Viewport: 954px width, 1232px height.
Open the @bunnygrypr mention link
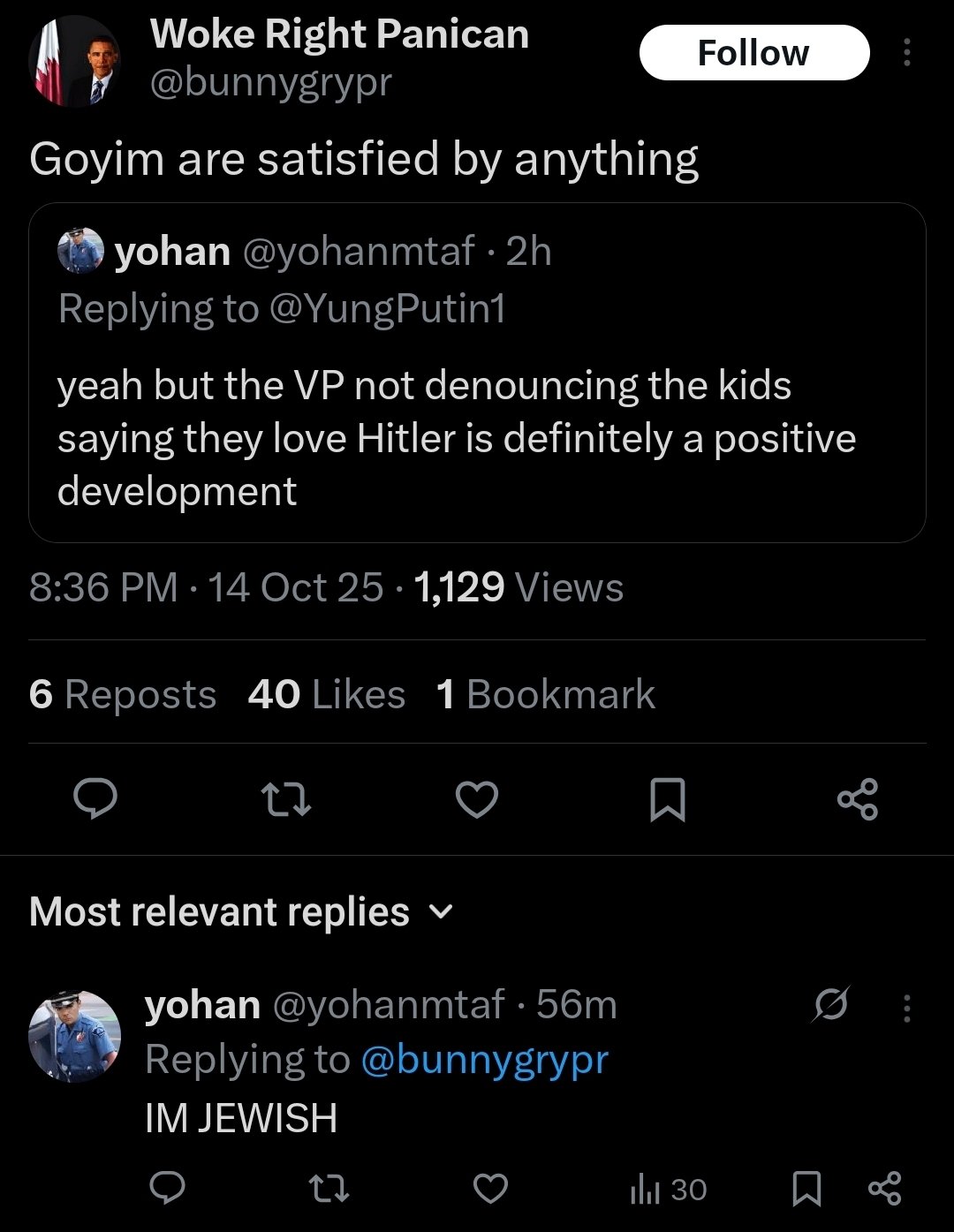(485, 1059)
